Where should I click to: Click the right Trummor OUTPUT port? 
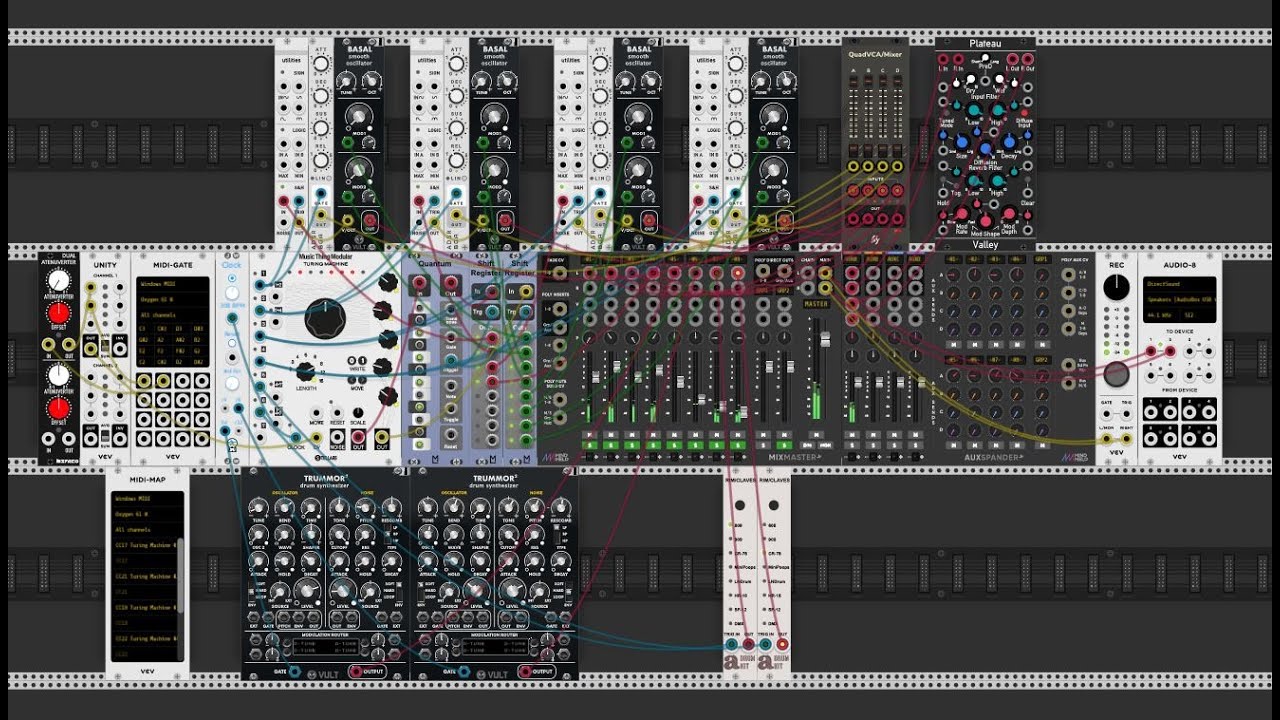pos(526,672)
